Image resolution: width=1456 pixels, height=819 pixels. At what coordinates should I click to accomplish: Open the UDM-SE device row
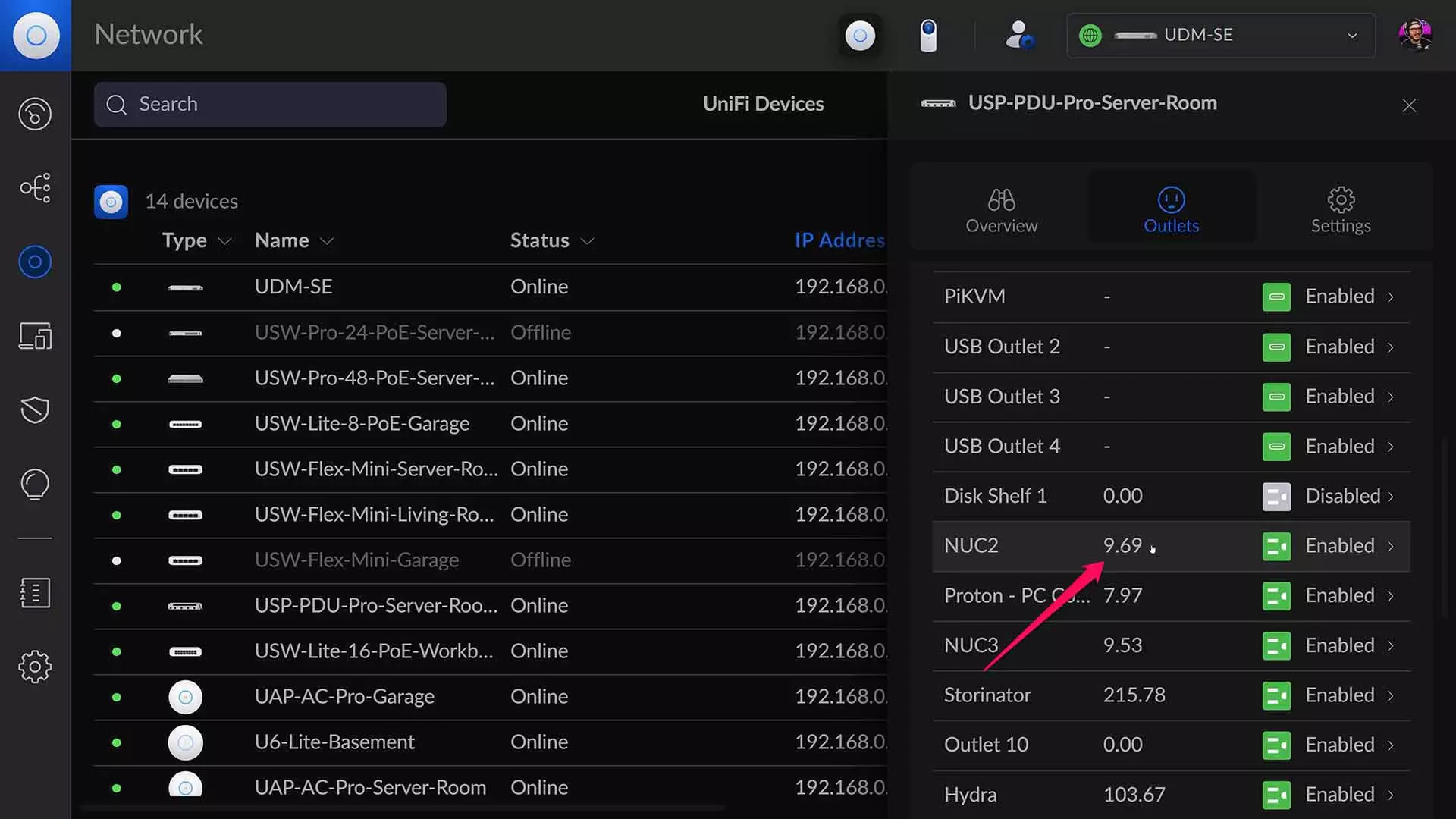490,287
